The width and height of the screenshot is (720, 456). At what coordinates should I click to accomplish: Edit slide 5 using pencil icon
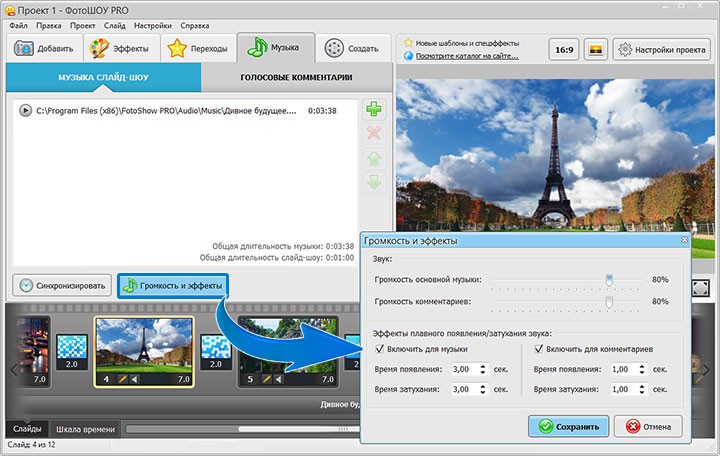point(267,379)
